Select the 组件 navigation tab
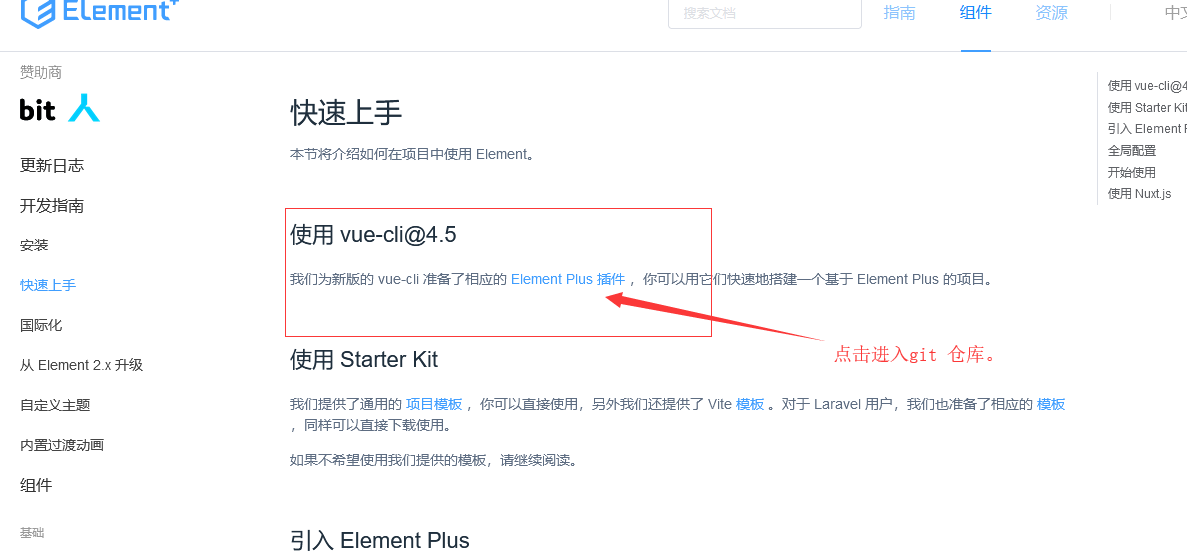The image size is (1187, 555). click(976, 13)
